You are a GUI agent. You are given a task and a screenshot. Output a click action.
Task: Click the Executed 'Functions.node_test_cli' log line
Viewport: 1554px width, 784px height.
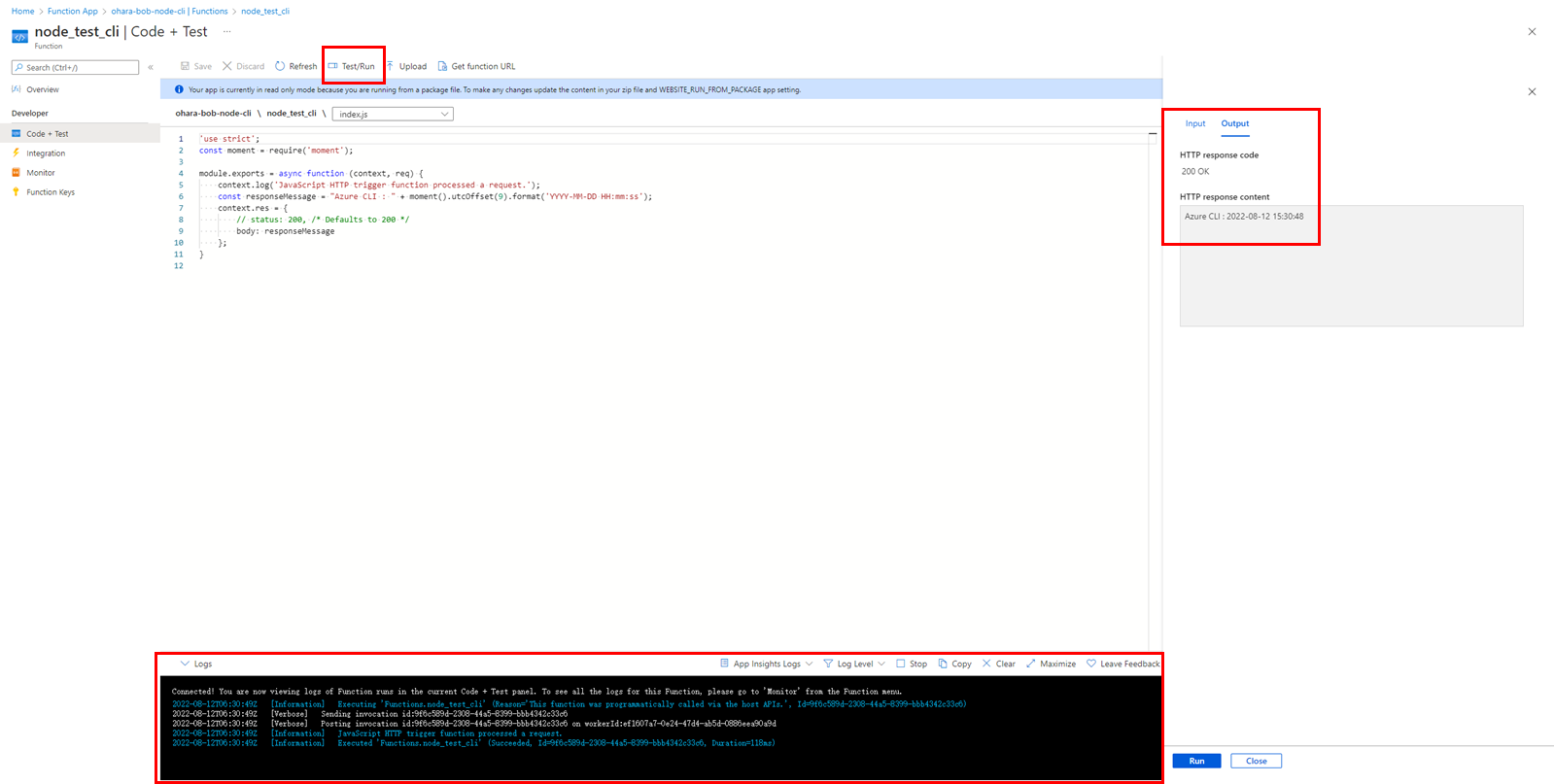click(473, 743)
